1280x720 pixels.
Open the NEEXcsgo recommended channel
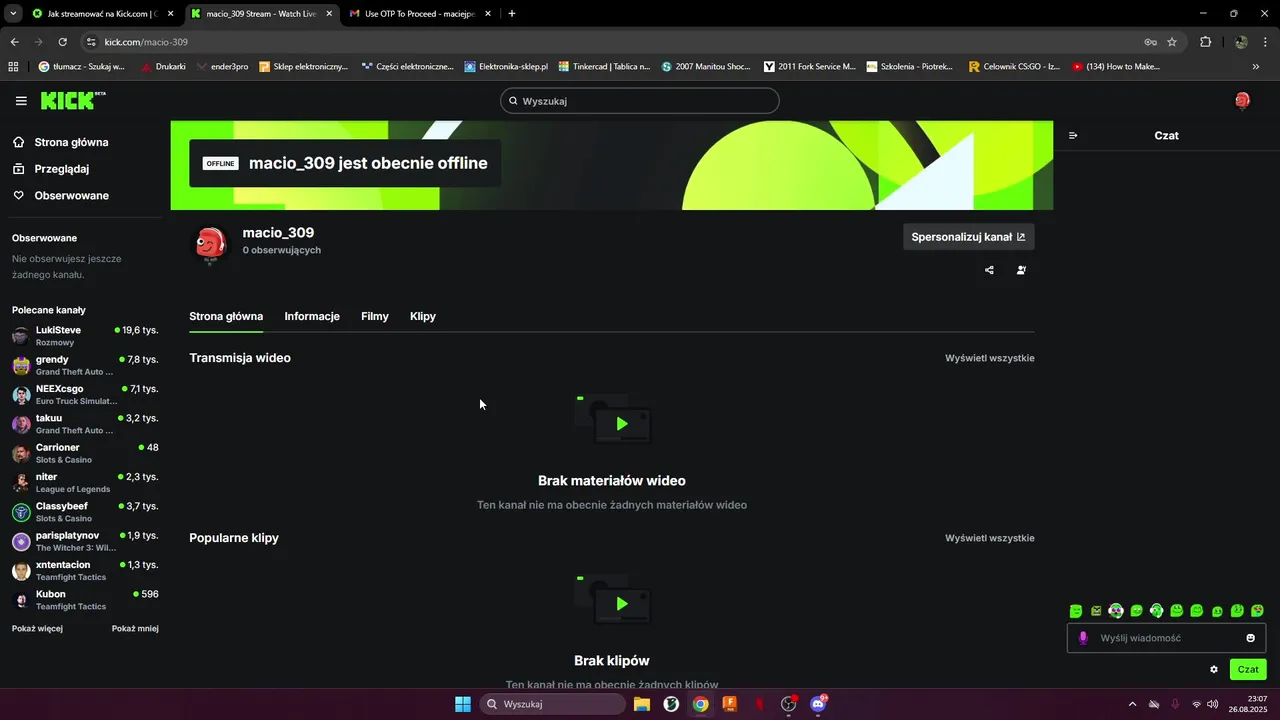pos(85,395)
